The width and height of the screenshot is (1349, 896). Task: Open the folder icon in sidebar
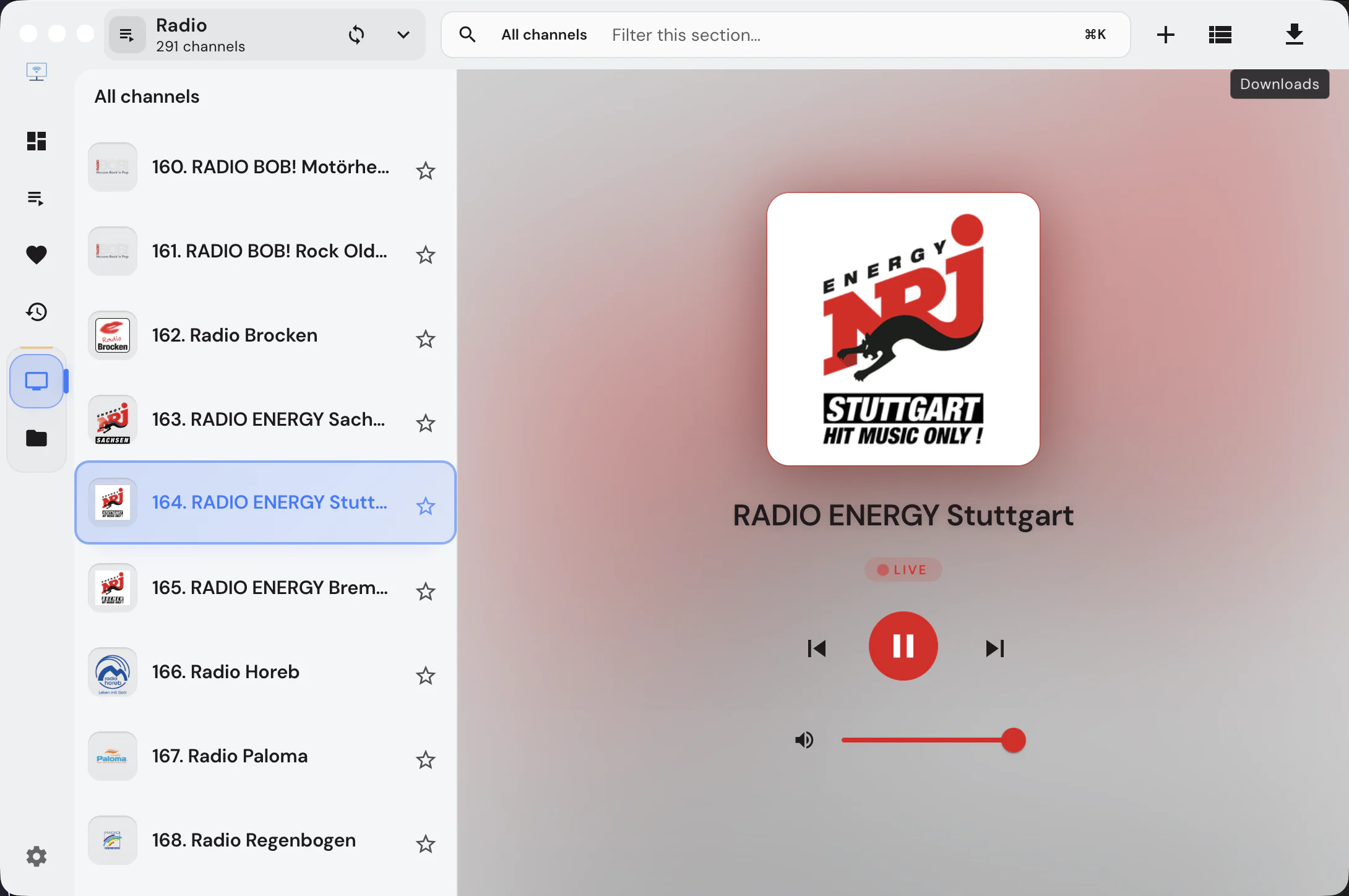pos(37,438)
